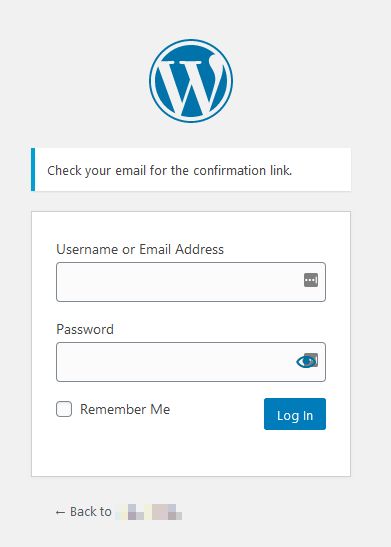The height and width of the screenshot is (547, 391).
Task: Click the blurred site name link
Action: coord(149,512)
